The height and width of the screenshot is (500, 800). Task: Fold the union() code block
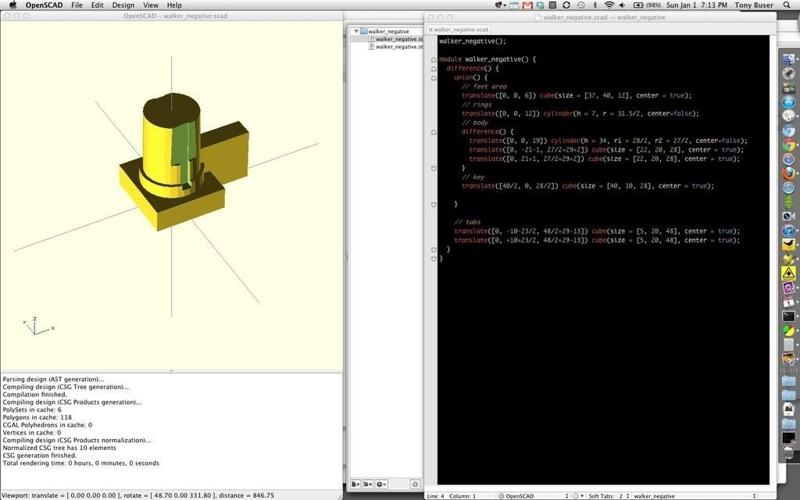(434, 78)
